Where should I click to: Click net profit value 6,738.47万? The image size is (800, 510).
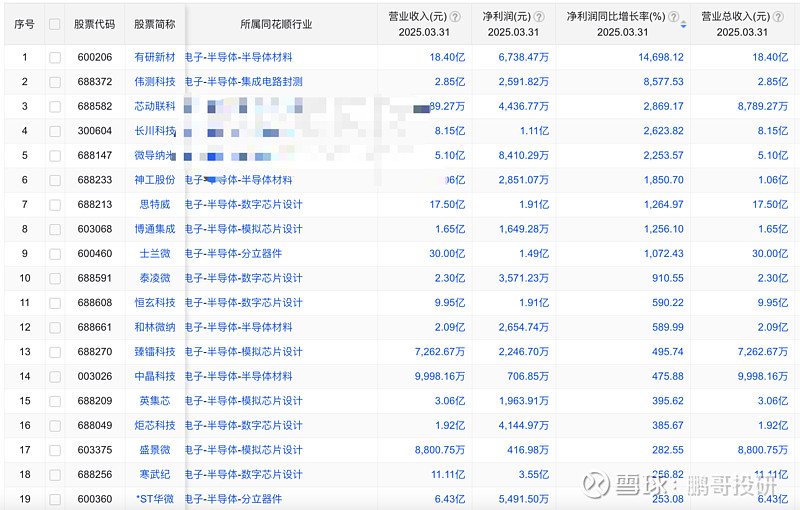523,57
